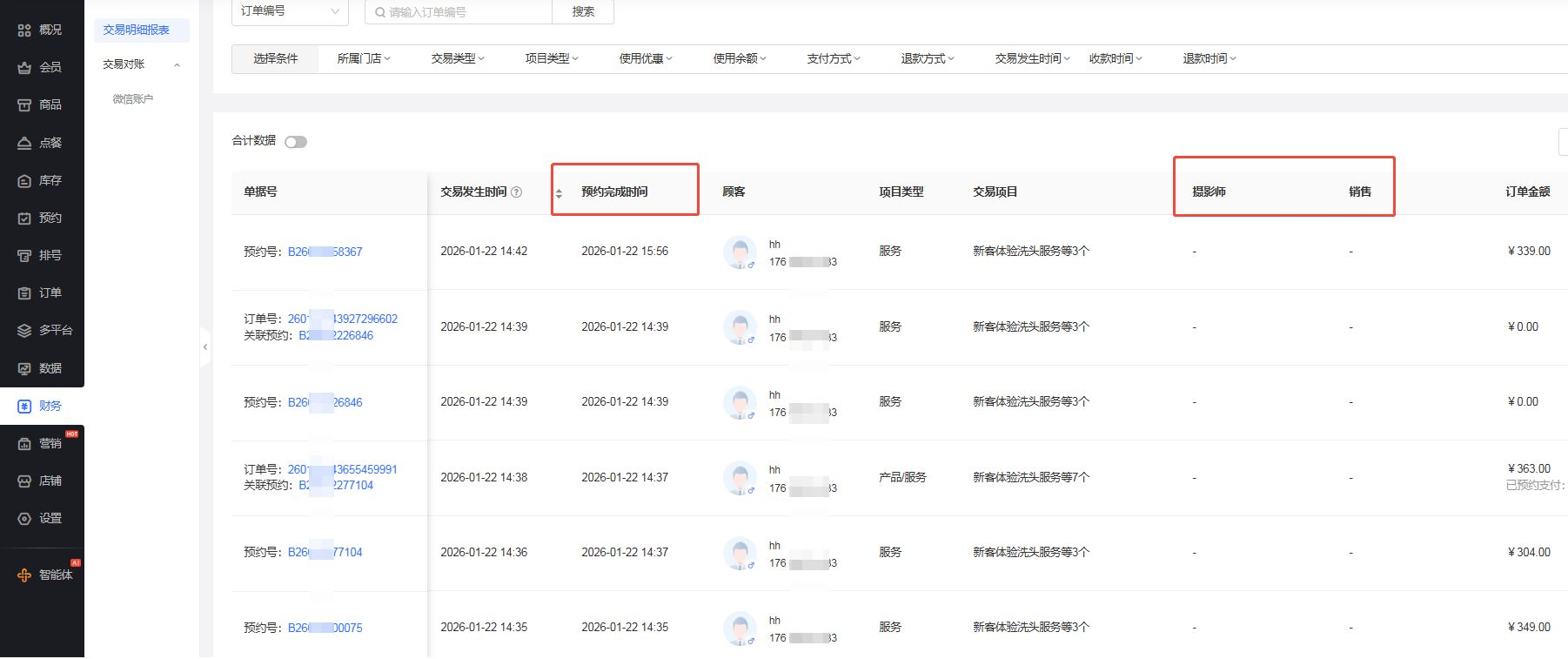Collapse the sidebar using the arrow handle
Image resolution: width=1568 pixels, height=659 pixels.
(x=205, y=346)
